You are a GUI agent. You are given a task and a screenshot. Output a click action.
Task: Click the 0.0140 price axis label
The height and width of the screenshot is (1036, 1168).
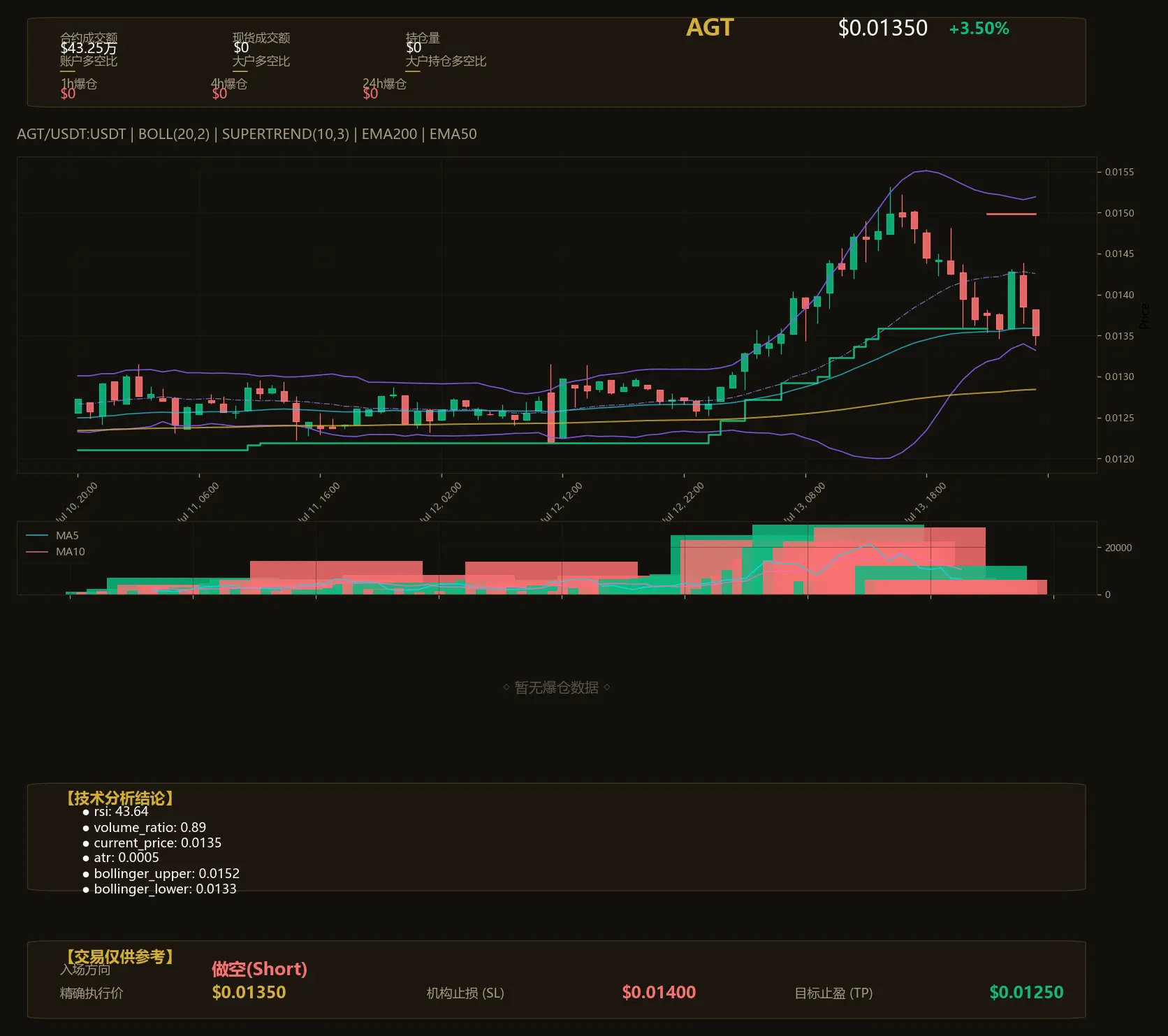(x=1119, y=295)
